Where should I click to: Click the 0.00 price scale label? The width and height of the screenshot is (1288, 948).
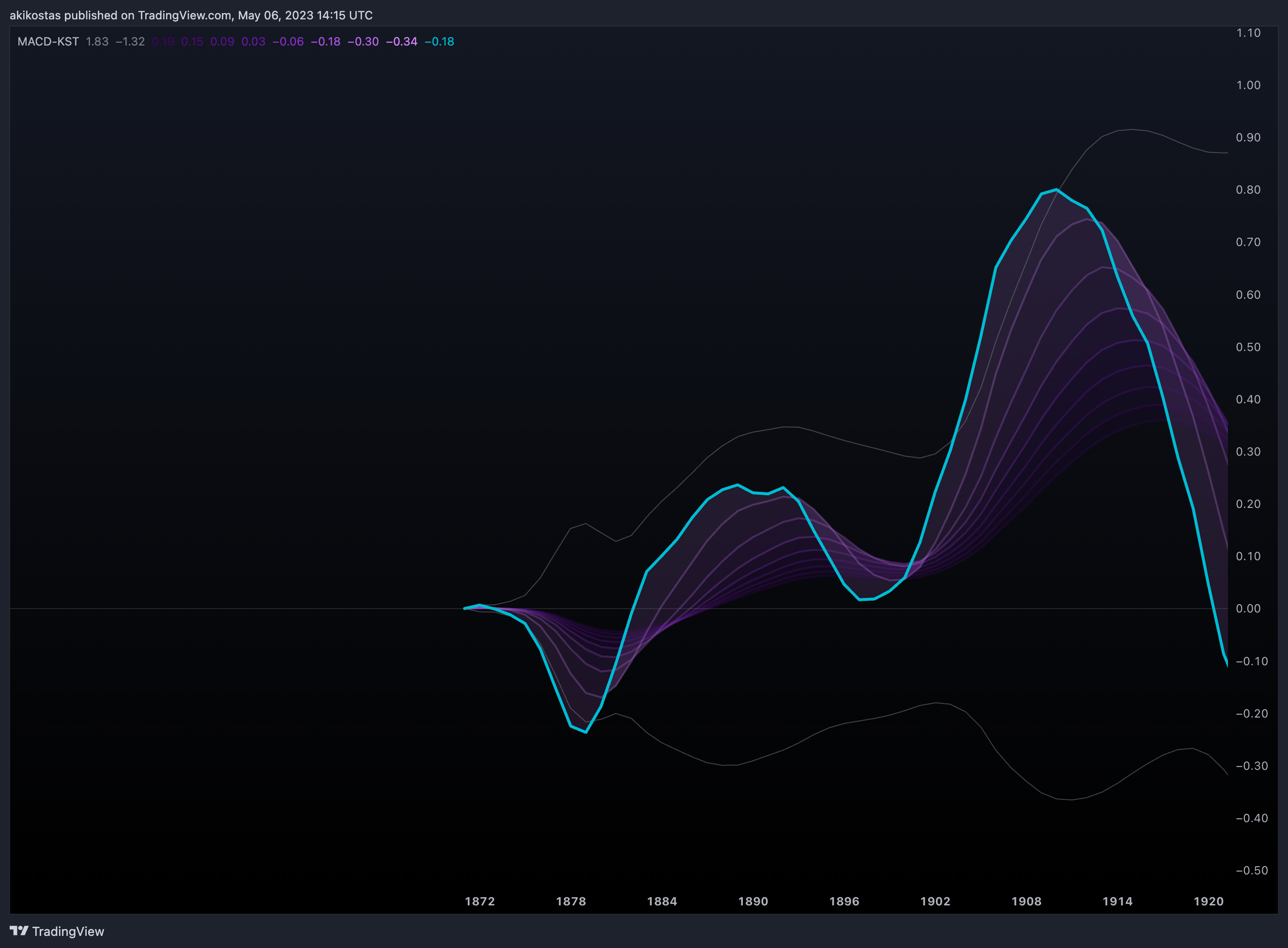(x=1248, y=608)
